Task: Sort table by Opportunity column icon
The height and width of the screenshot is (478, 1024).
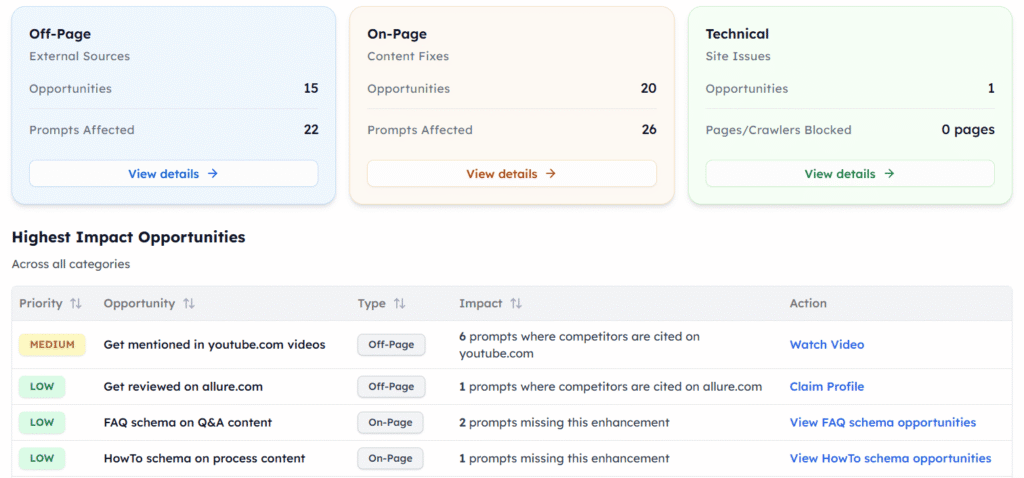Action: (189, 304)
